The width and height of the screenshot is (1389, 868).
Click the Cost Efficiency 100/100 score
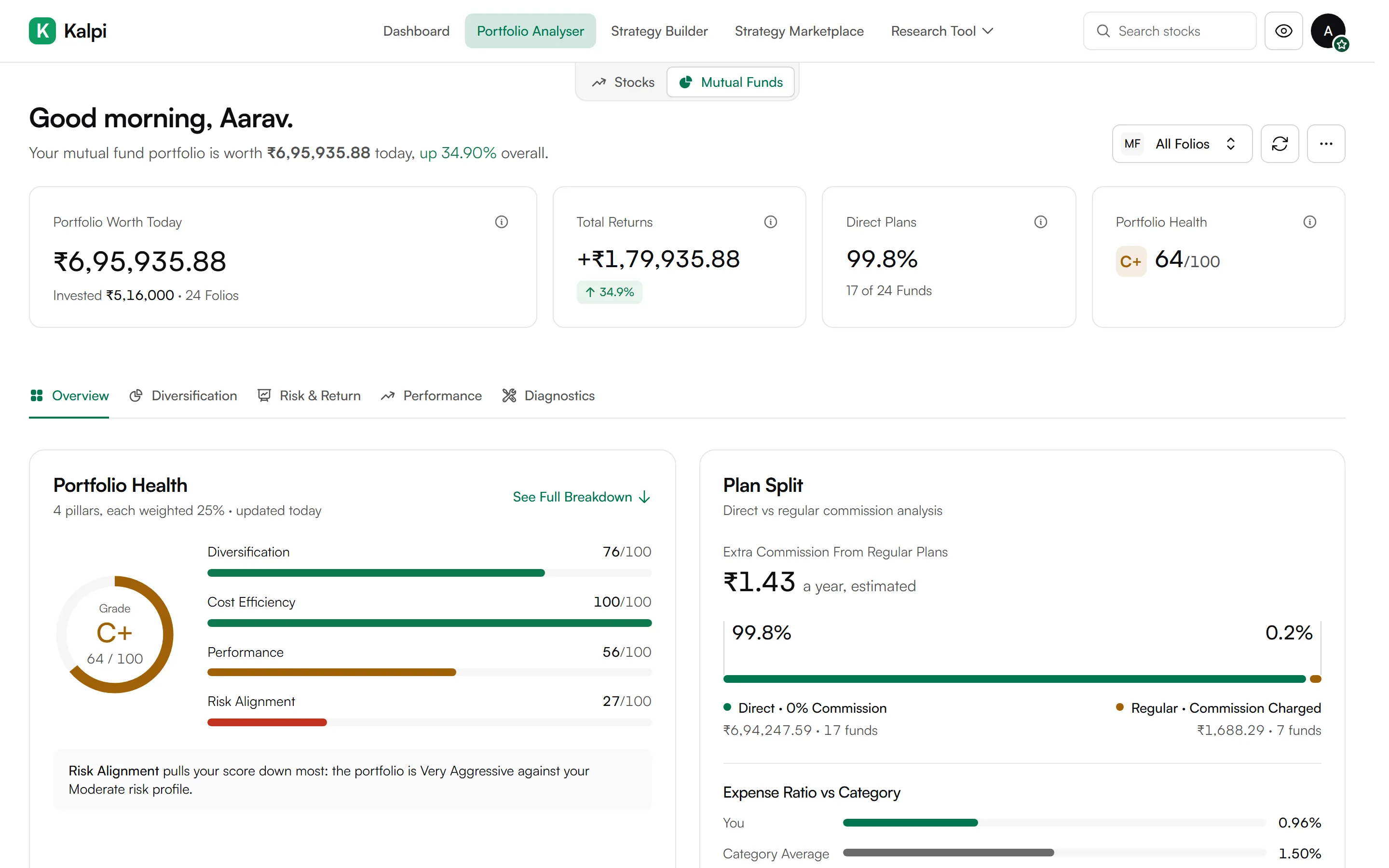pos(622,602)
